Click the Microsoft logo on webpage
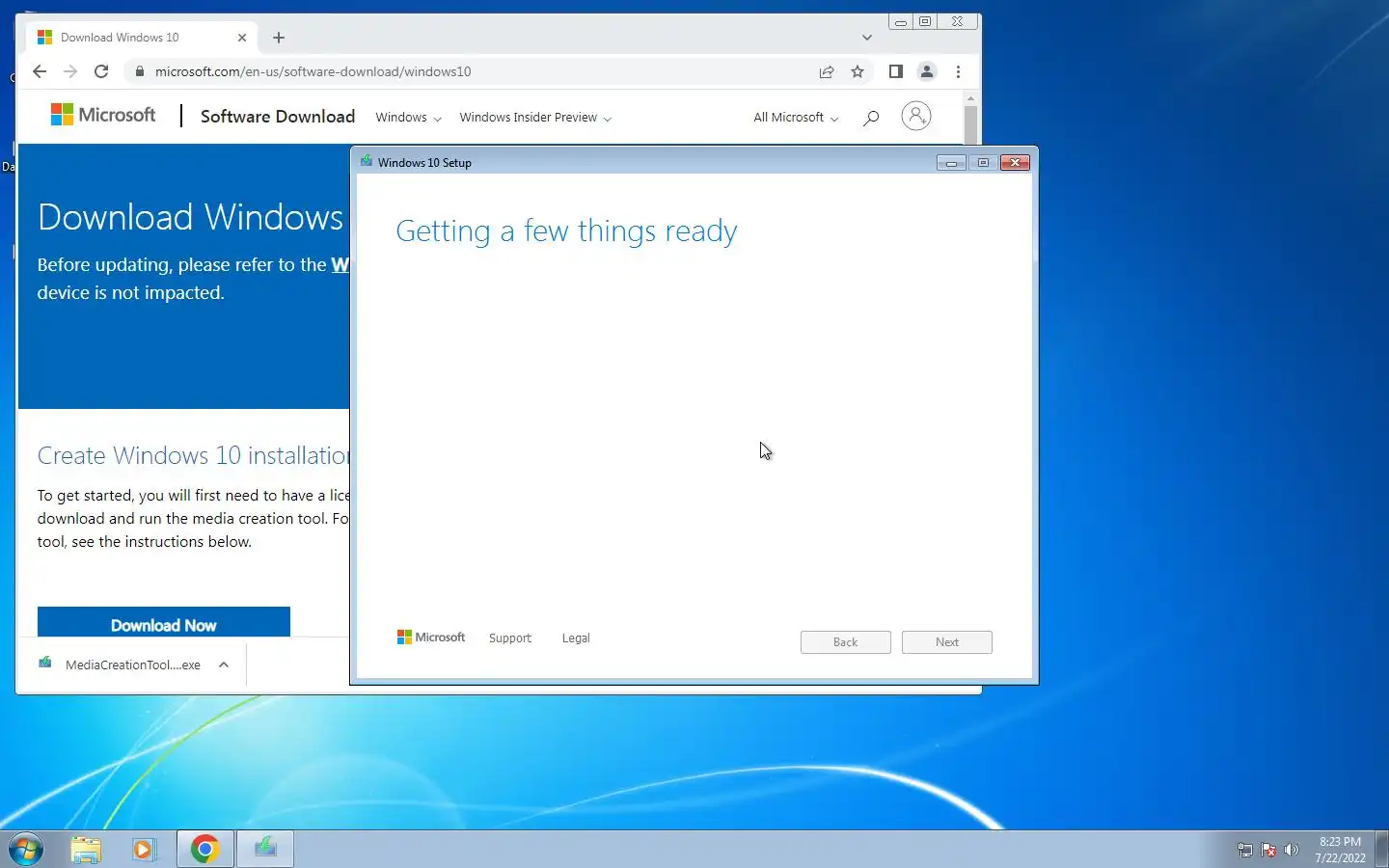The height and width of the screenshot is (868, 1389). tap(103, 115)
